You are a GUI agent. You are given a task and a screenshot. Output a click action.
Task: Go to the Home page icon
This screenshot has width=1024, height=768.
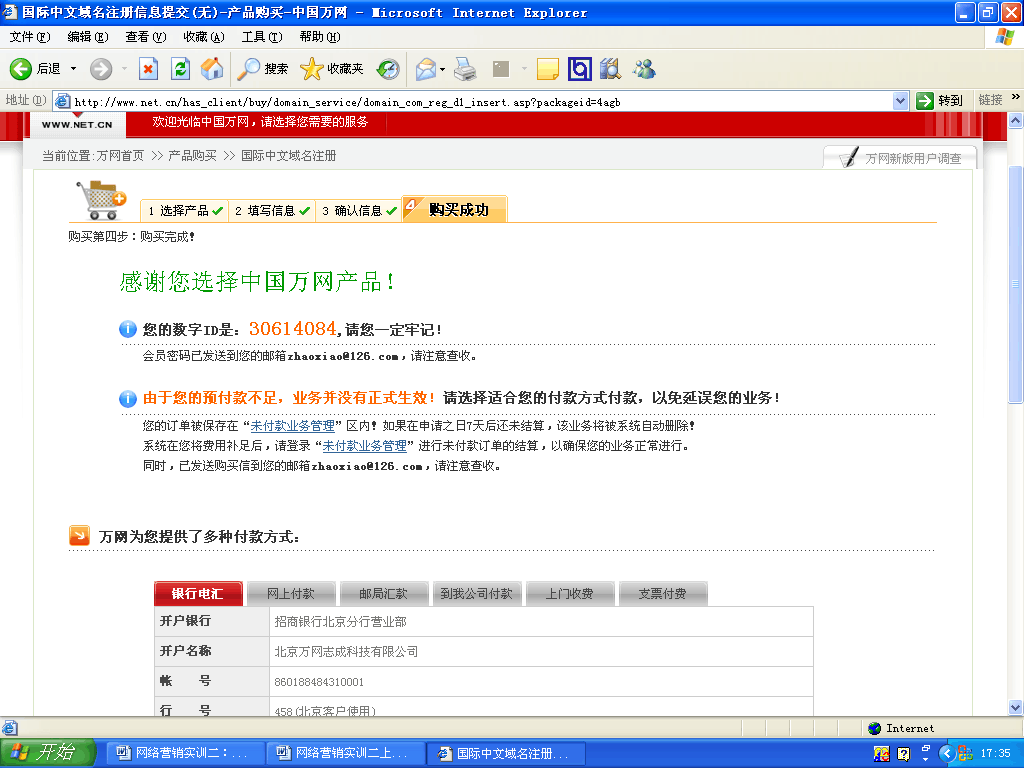[x=212, y=69]
